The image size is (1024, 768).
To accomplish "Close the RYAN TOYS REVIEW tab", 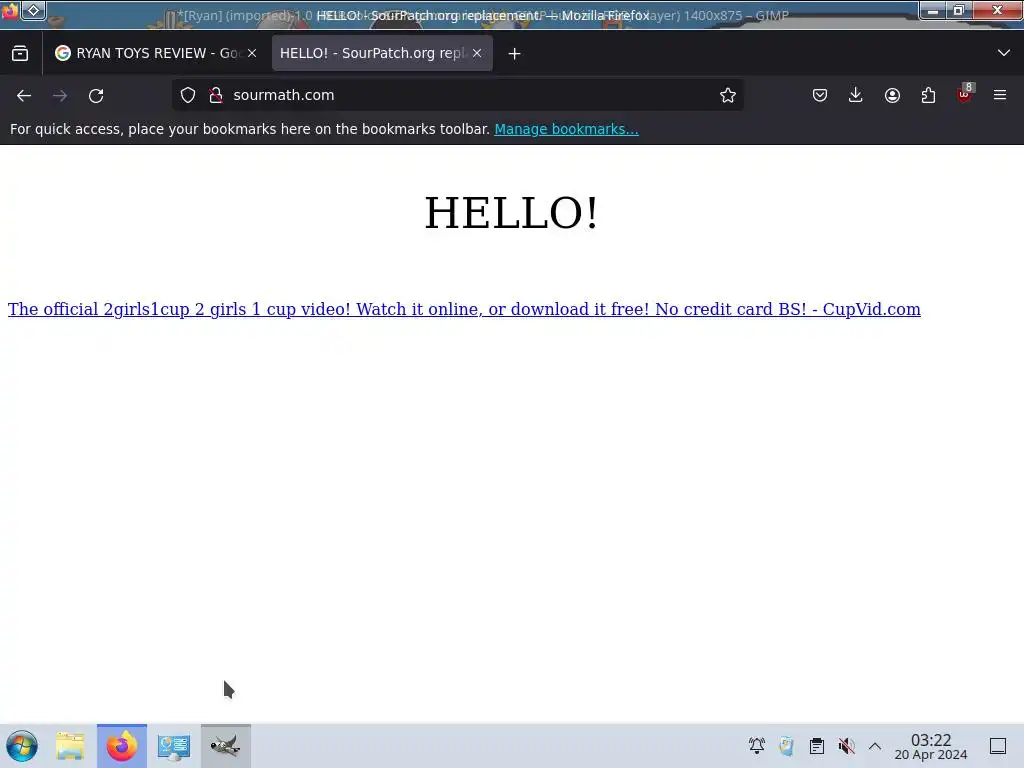I will coord(252,53).
